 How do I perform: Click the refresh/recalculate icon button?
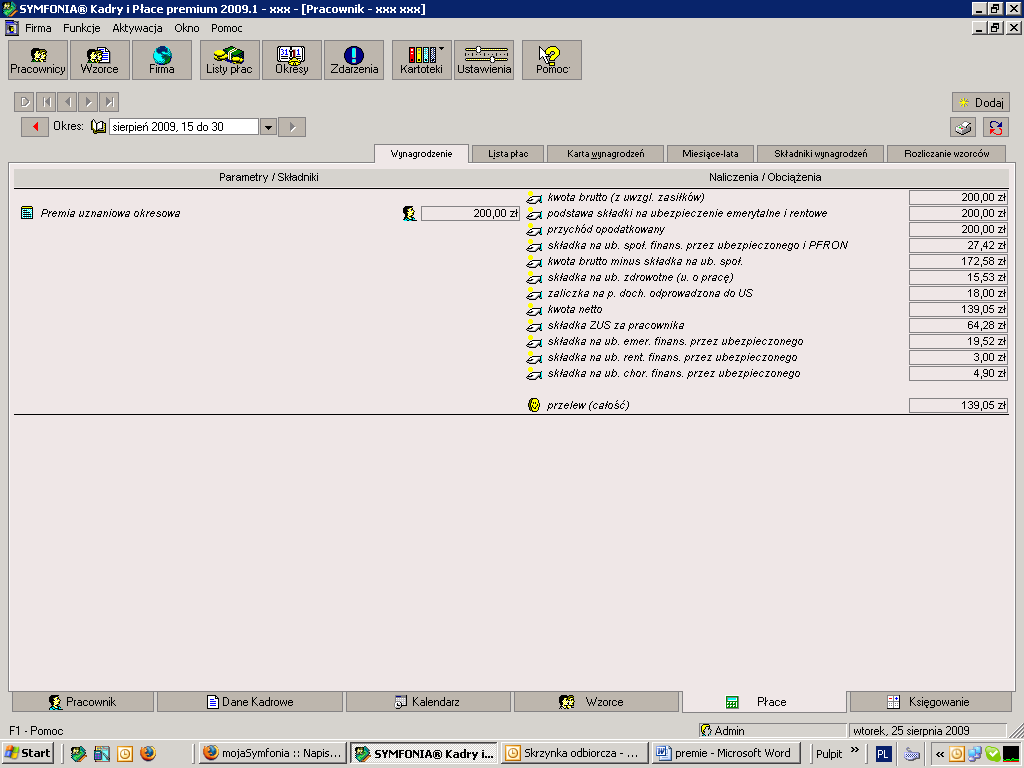[995, 127]
